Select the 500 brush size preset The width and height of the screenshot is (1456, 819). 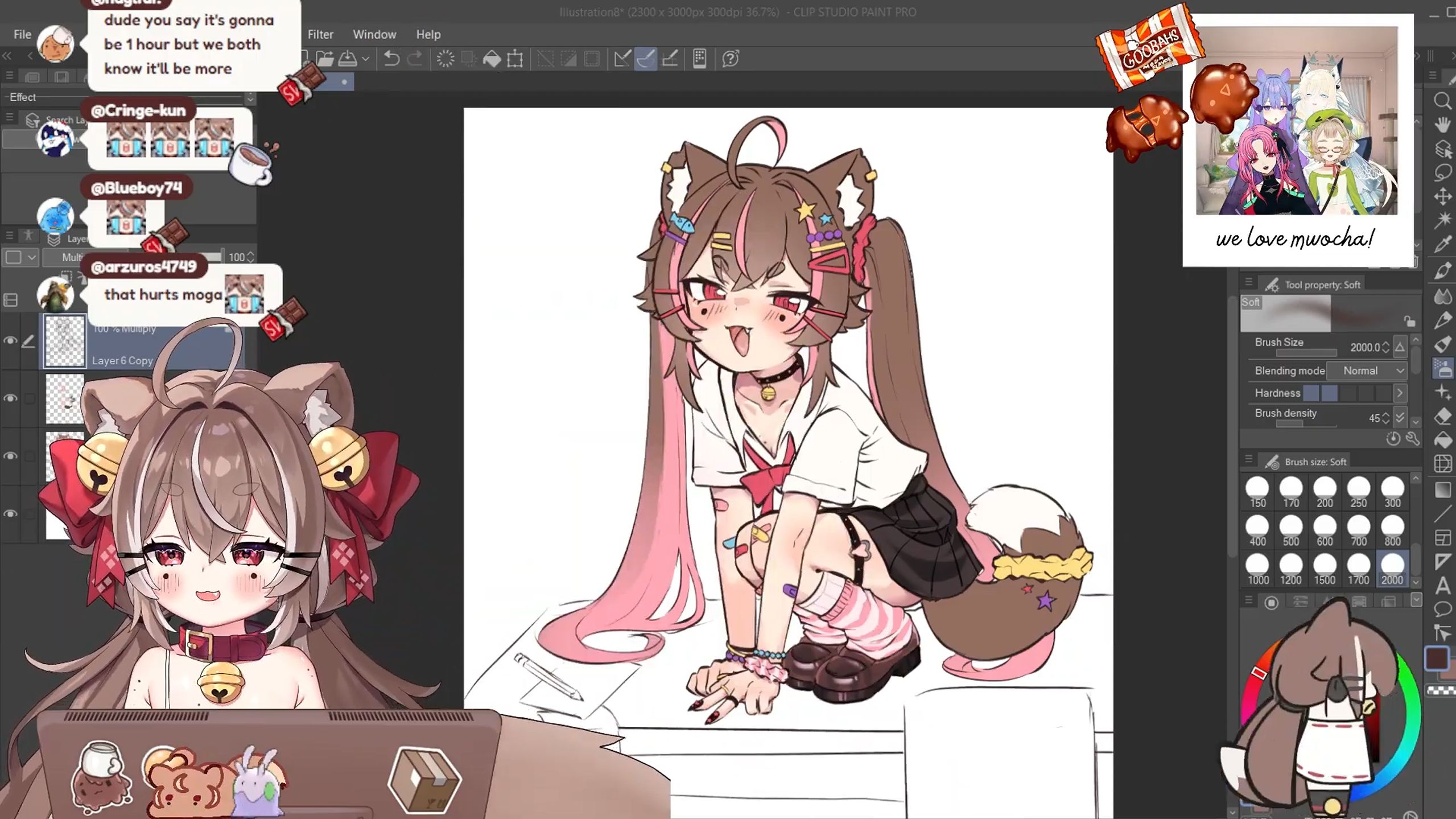pos(1290,530)
